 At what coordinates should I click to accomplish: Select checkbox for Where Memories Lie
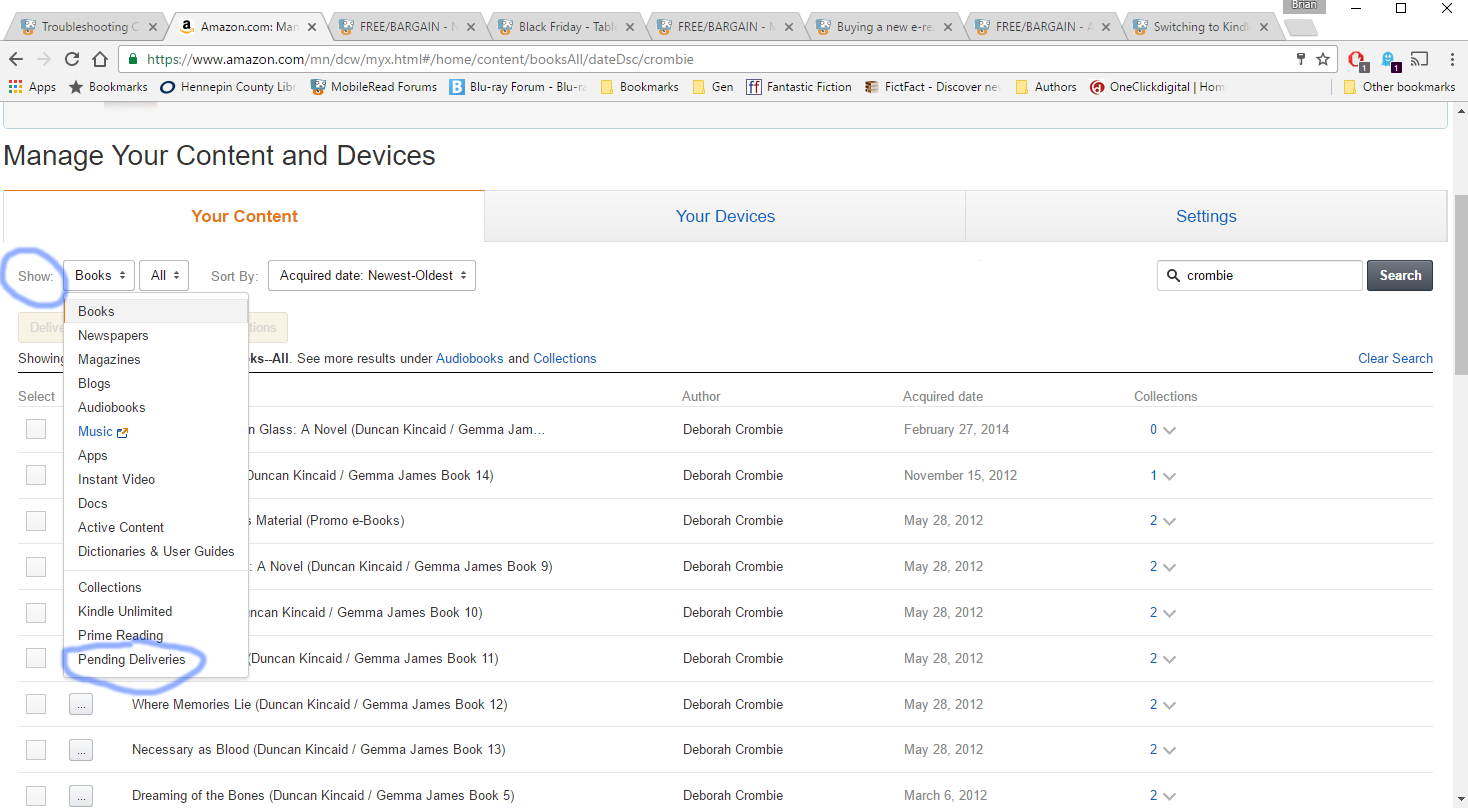(x=36, y=704)
